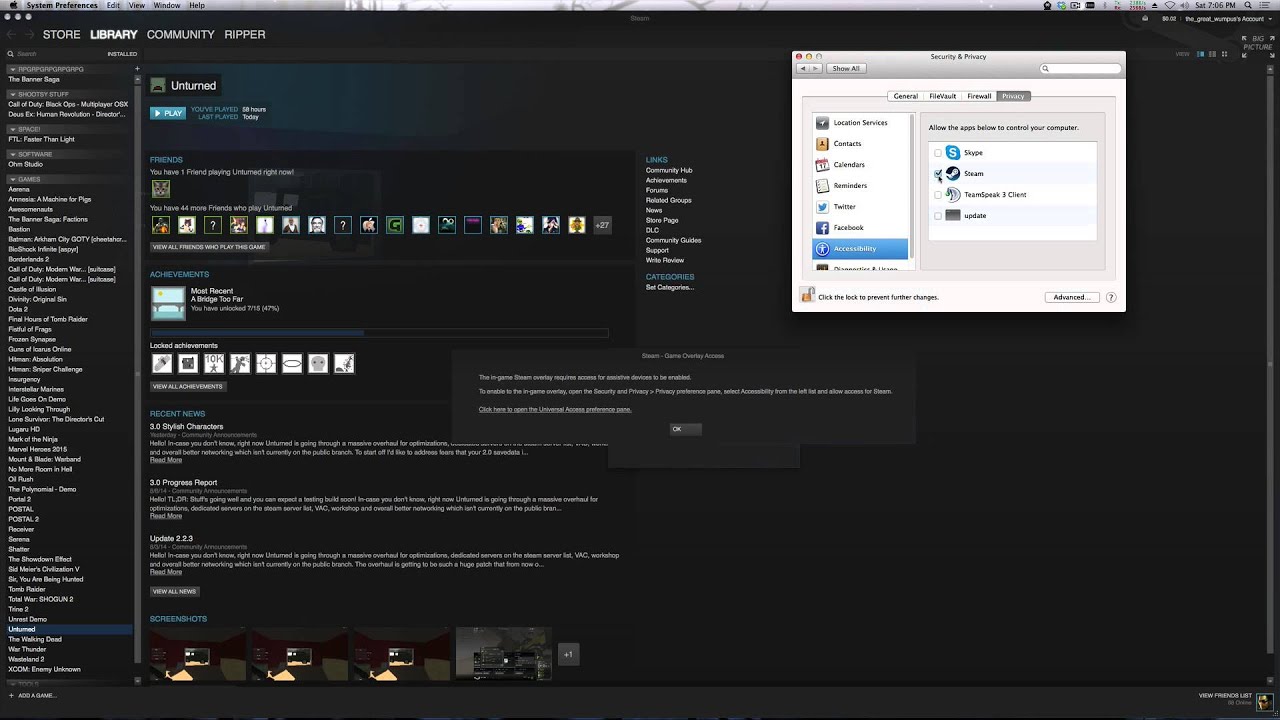Click Show All in Security & Privacy
1280x720 pixels.
[x=846, y=68]
